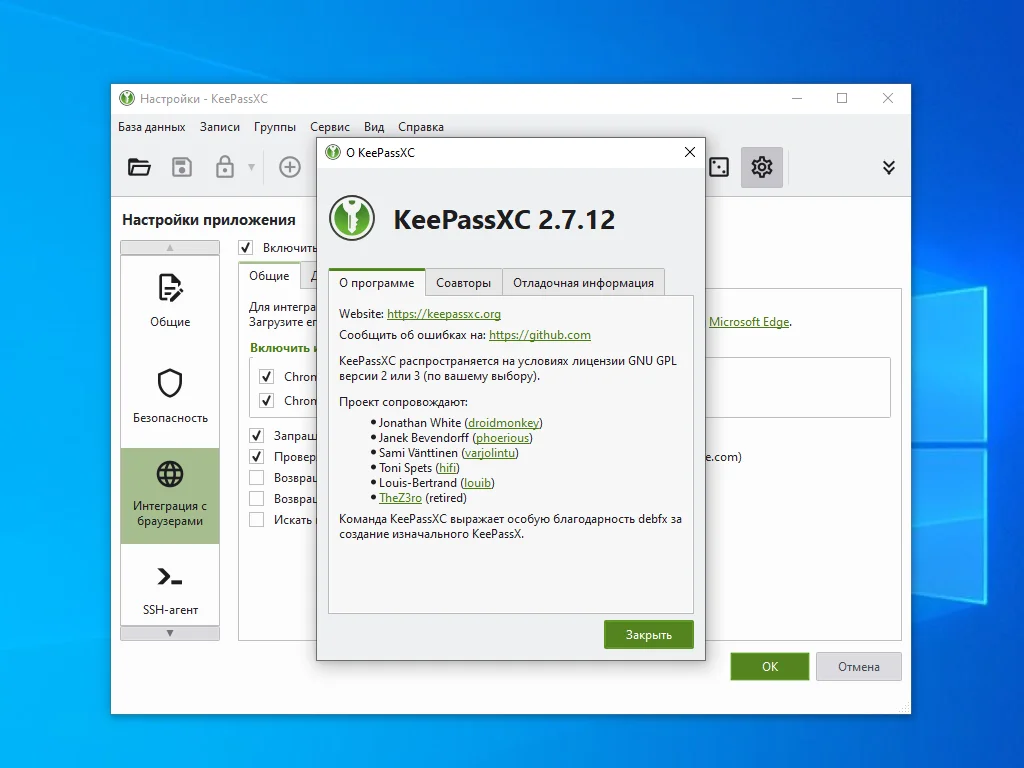Open the Справка menu

coord(421,127)
